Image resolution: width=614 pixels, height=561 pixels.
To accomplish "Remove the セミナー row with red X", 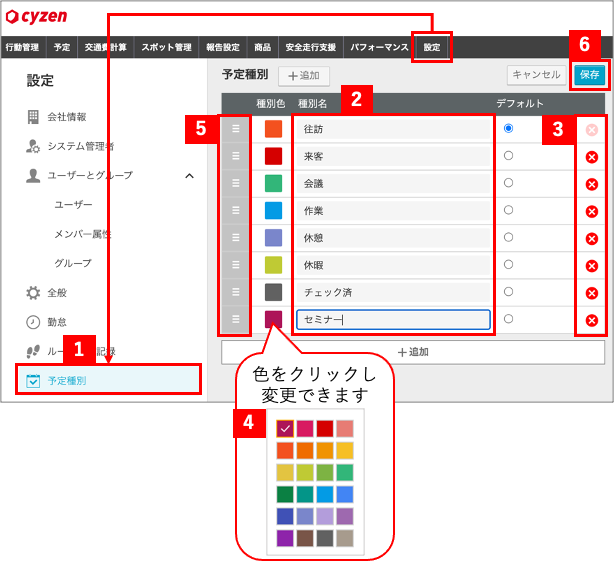I will pos(591,320).
